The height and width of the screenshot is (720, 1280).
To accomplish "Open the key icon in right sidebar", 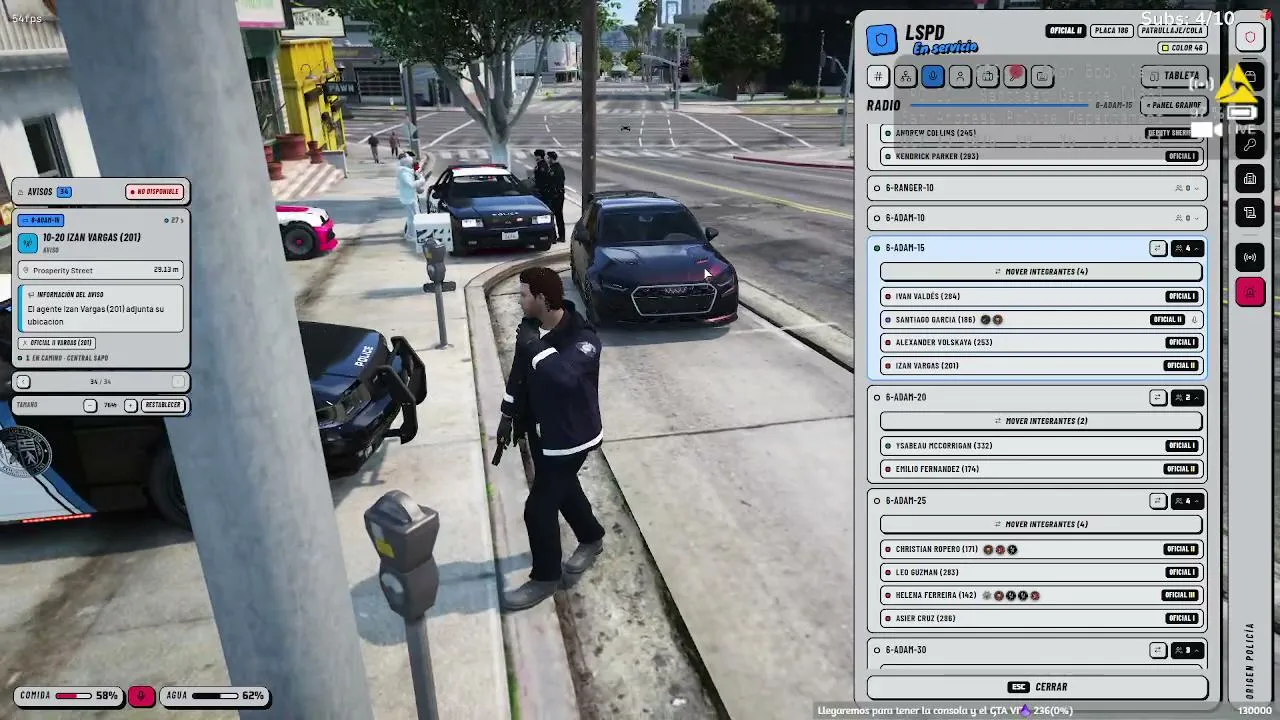I will [x=1250, y=145].
